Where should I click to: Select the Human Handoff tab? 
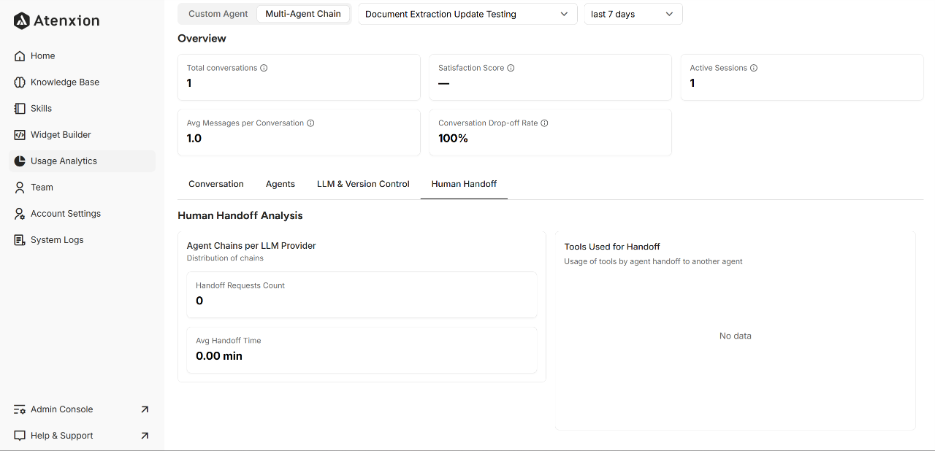(x=464, y=184)
